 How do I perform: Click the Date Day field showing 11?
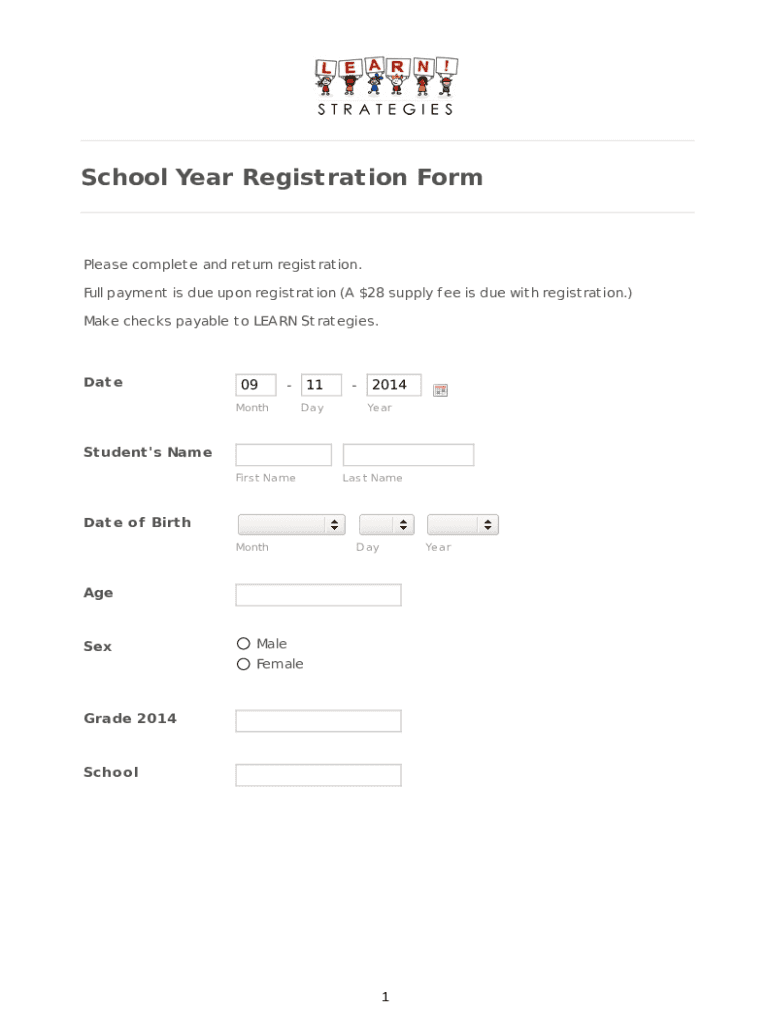click(x=320, y=385)
